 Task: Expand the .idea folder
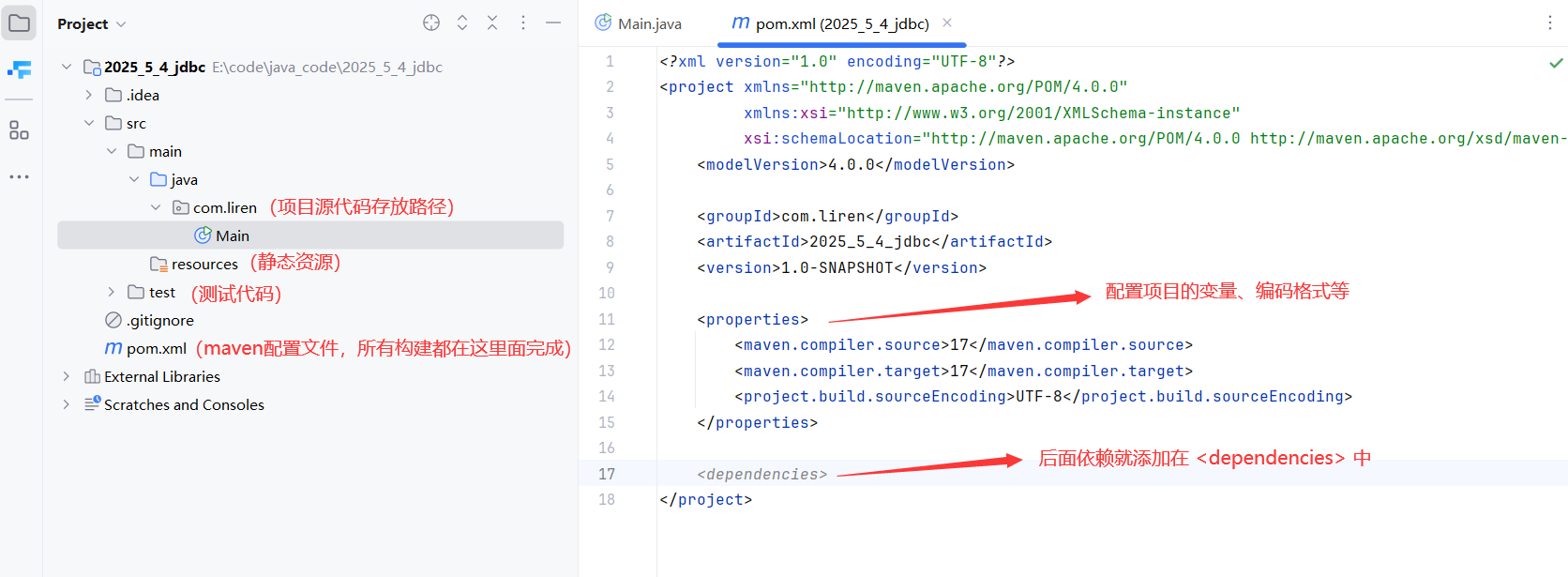88,95
